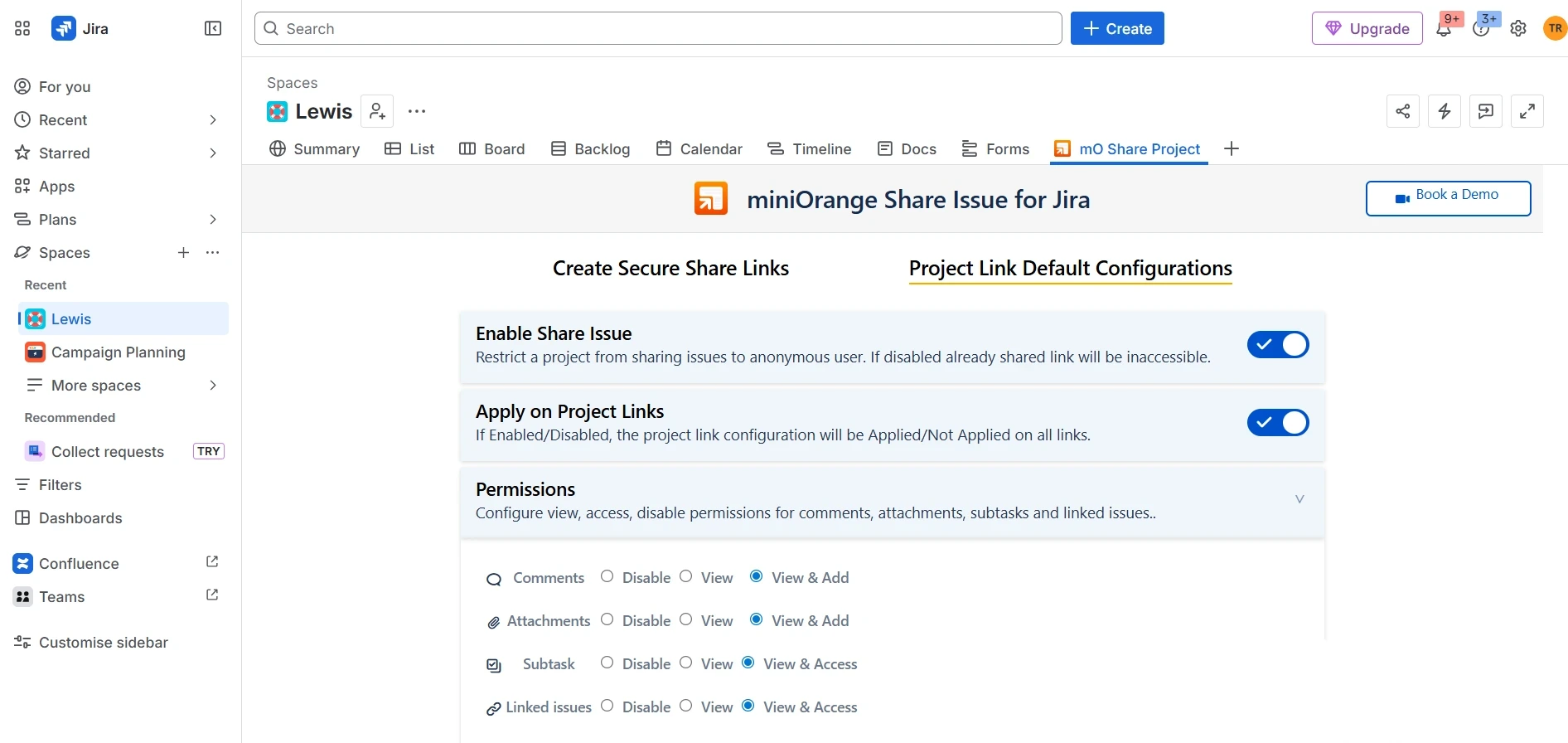The width and height of the screenshot is (1568, 743).
Task: Open notifications bell
Action: click(x=1444, y=29)
